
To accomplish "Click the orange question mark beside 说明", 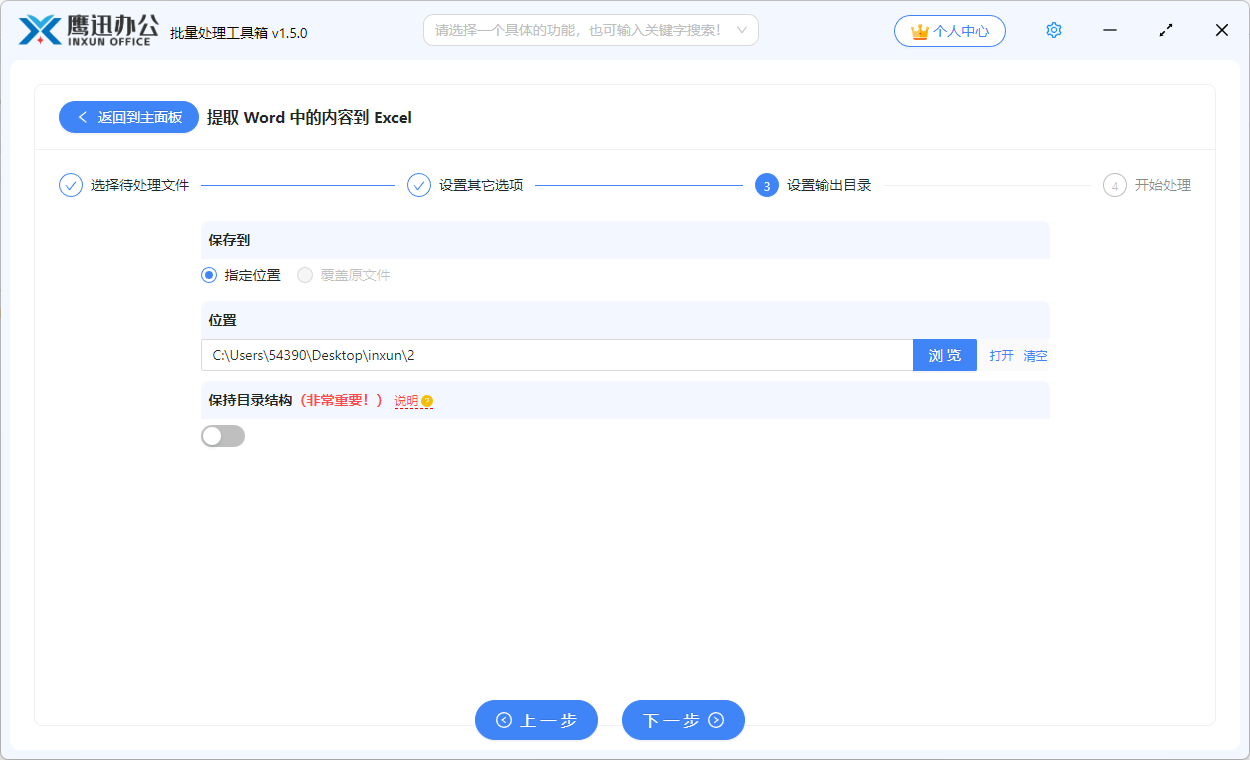I will pos(427,401).
